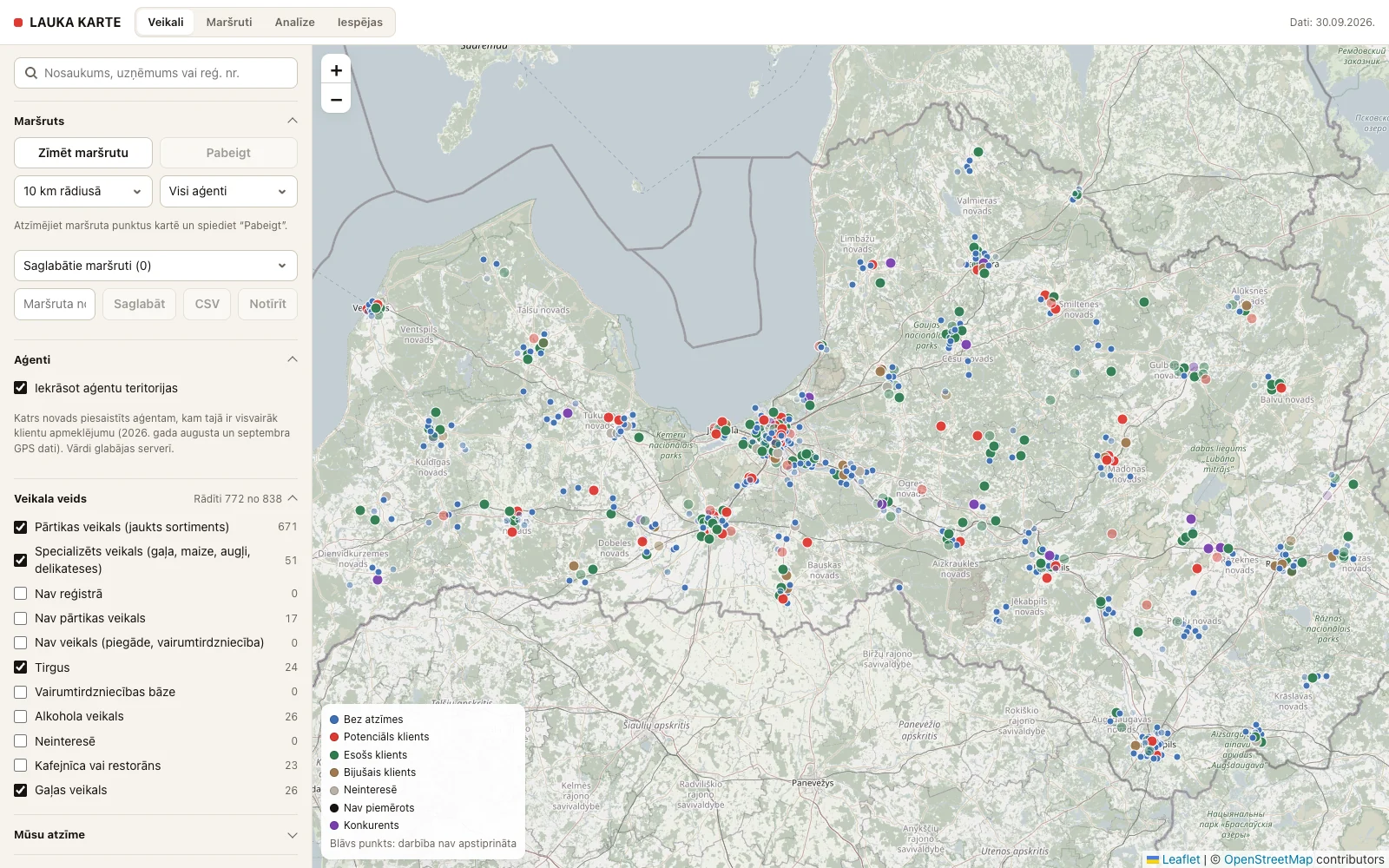This screenshot has width=1389, height=868.
Task: Open the '10 km rādiusā' dropdown
Action: [83, 191]
